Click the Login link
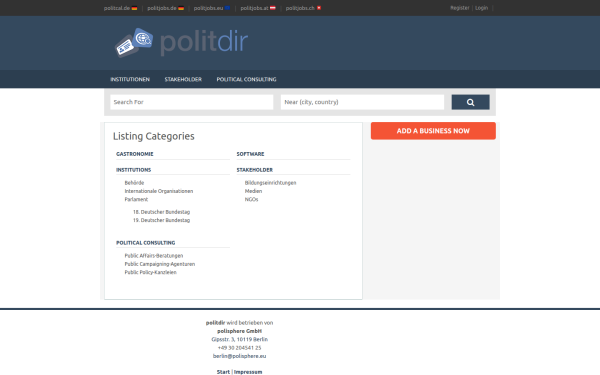The height and width of the screenshot is (375, 600). pos(481,8)
